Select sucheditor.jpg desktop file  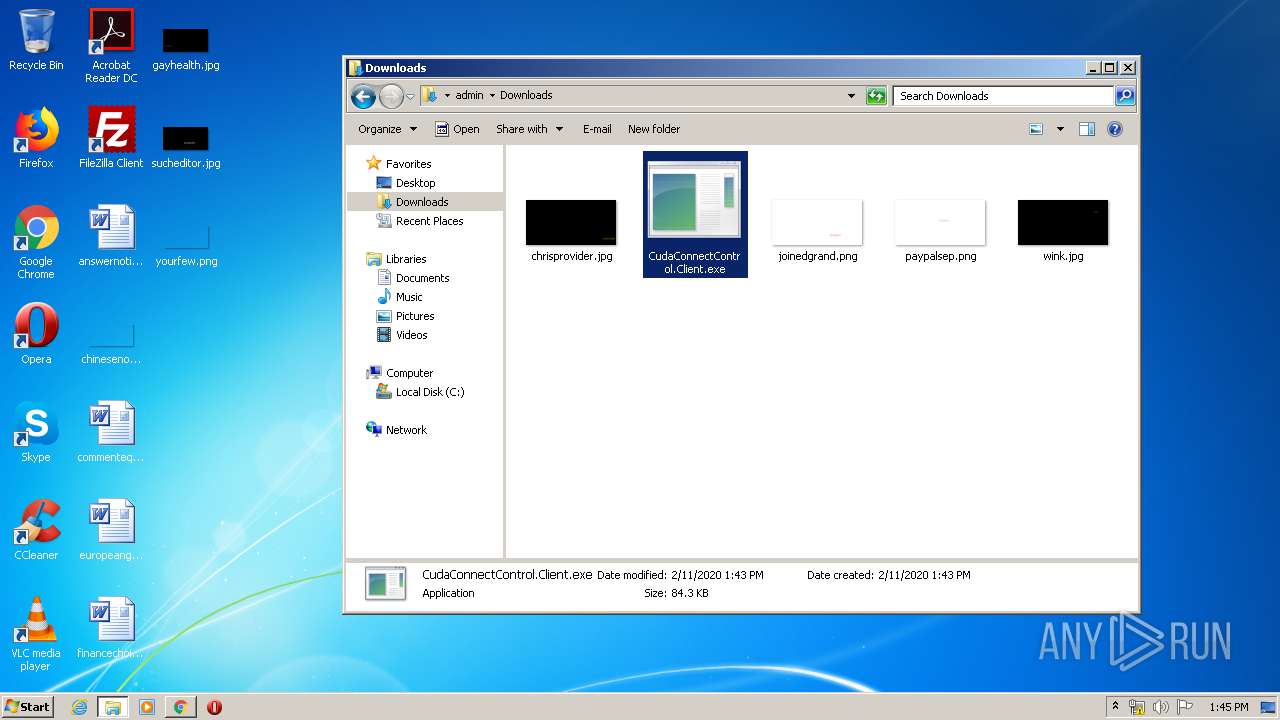pos(186,146)
